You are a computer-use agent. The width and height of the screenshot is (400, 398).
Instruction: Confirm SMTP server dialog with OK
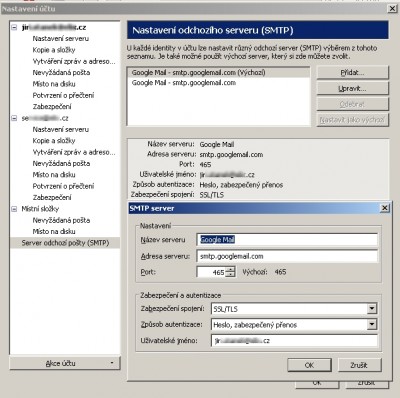[x=309, y=365]
